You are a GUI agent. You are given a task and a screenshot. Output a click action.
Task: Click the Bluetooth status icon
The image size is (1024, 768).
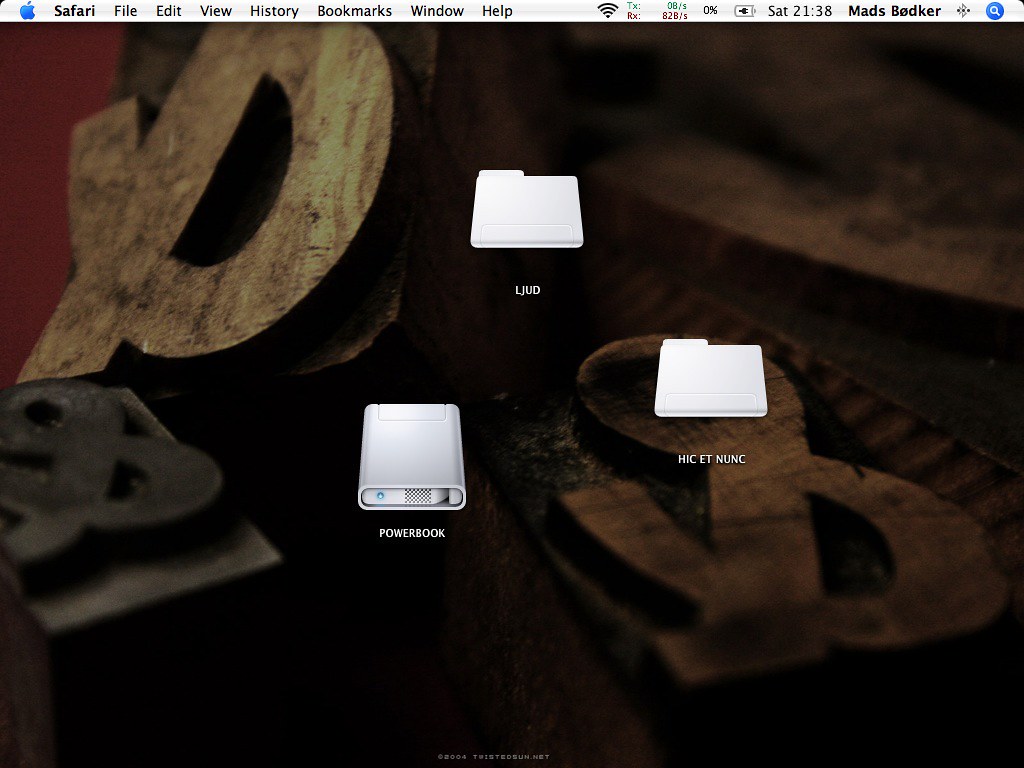963,11
